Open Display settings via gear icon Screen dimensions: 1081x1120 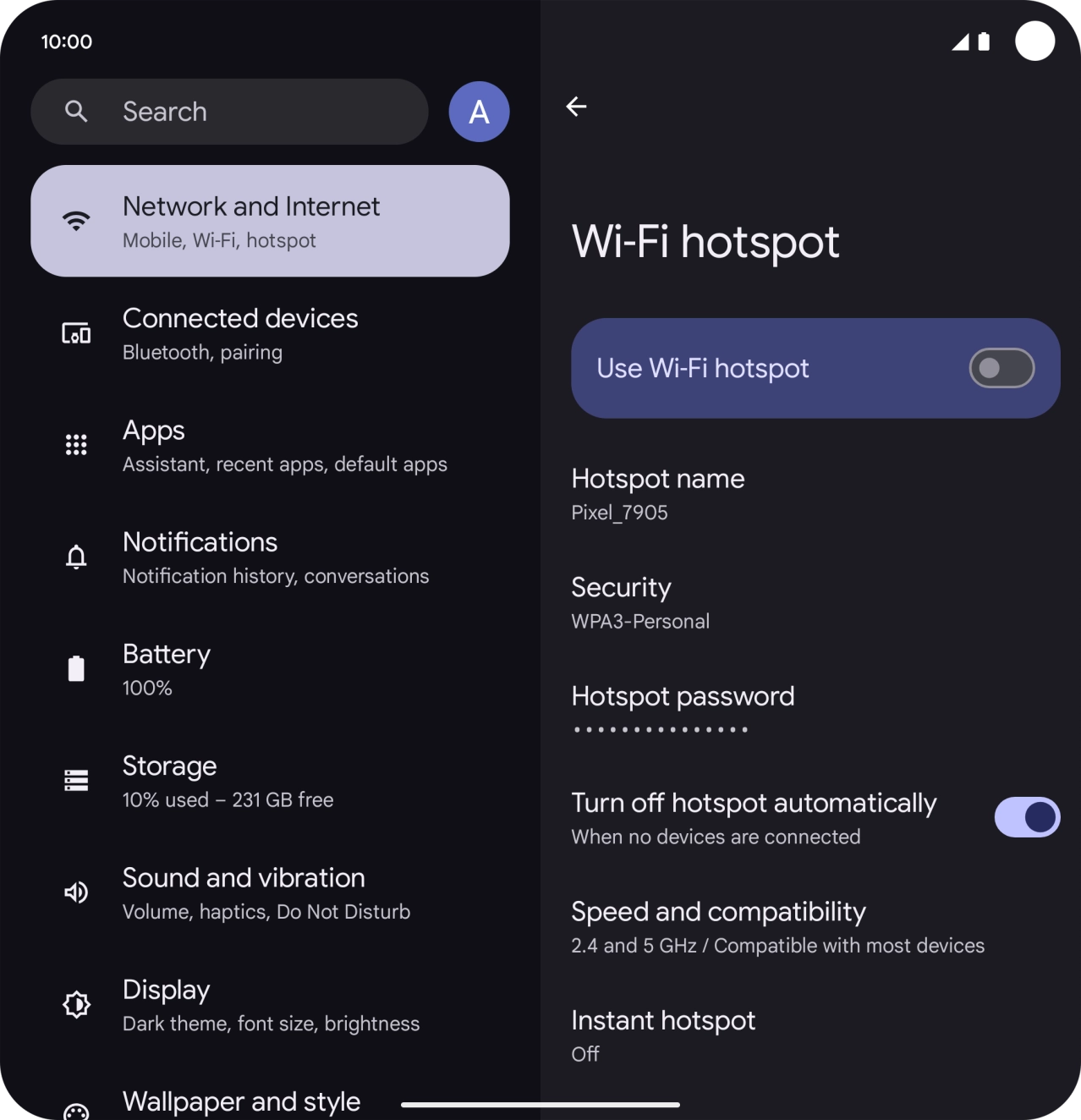(75, 1004)
